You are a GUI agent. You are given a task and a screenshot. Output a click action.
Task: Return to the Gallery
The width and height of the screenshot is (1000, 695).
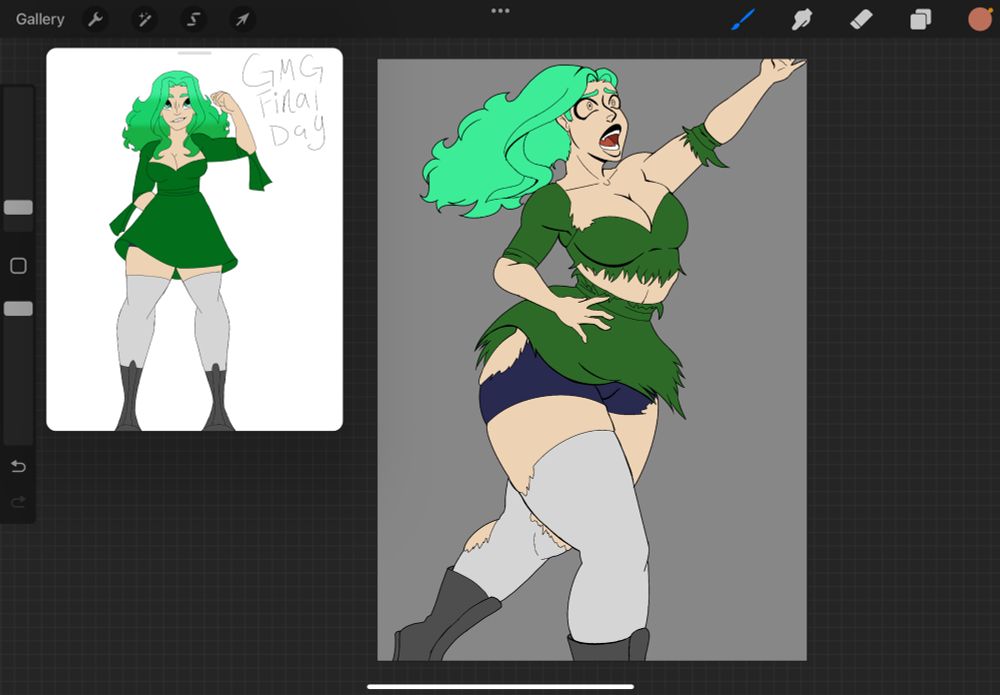[x=40, y=19]
